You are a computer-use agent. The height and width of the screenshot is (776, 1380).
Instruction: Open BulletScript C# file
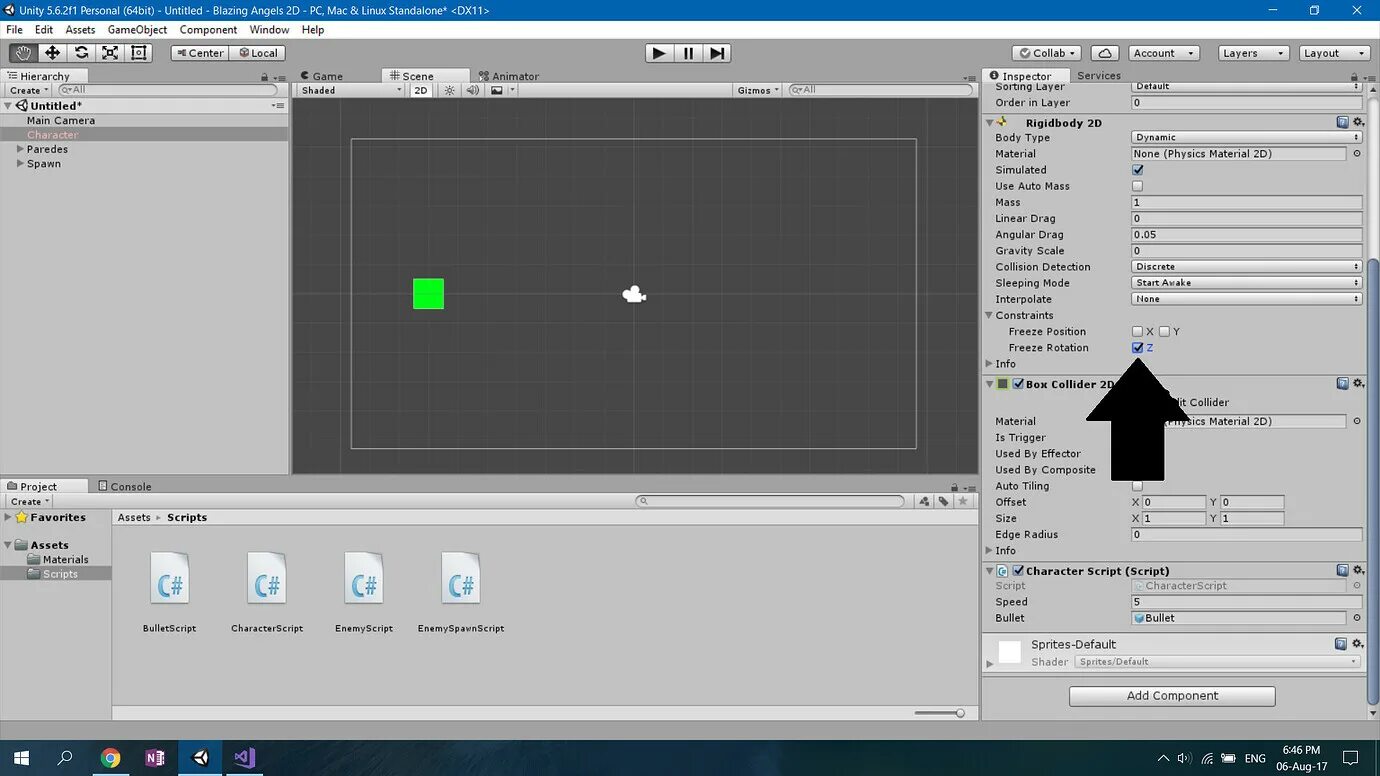tap(170, 578)
